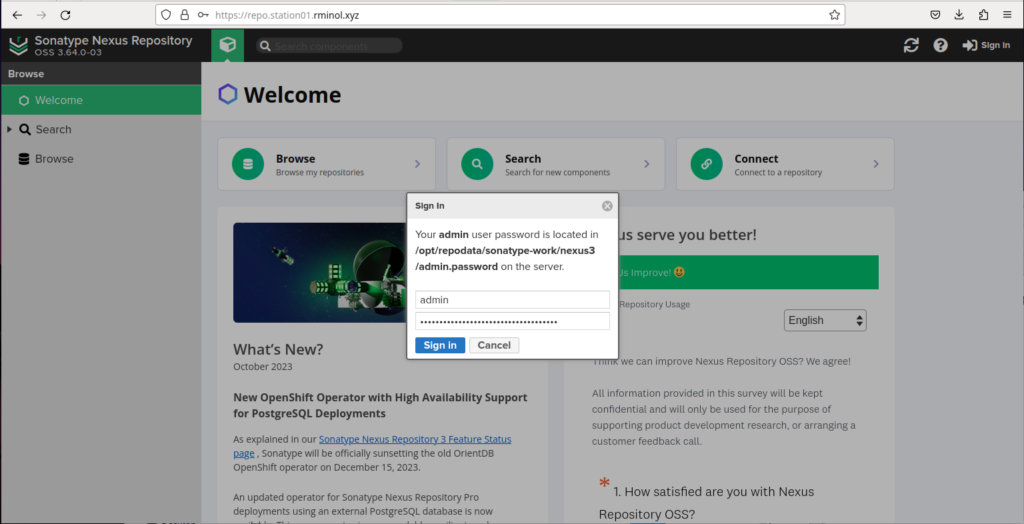This screenshot has width=1024, height=524.
Task: Click the Nexus refresh icon in the header
Action: click(911, 45)
